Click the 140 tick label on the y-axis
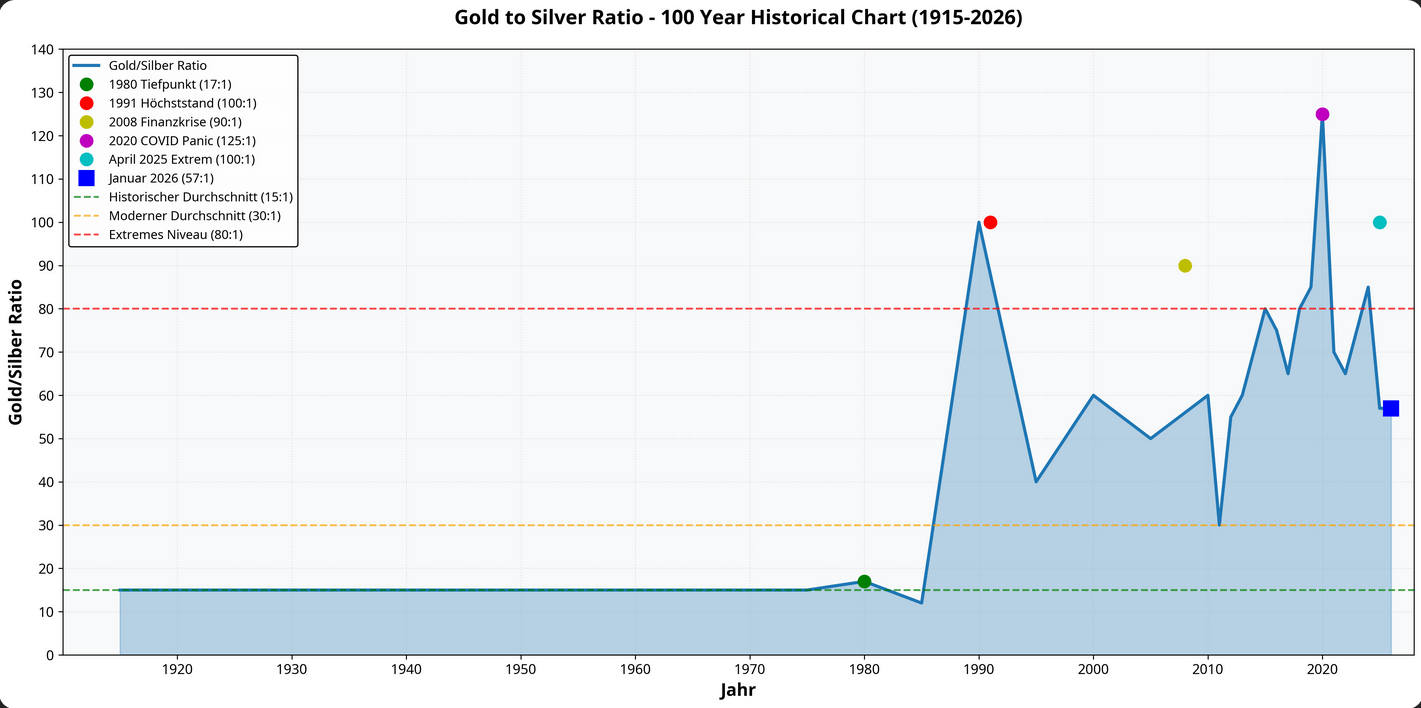The image size is (1421, 708). coord(42,50)
